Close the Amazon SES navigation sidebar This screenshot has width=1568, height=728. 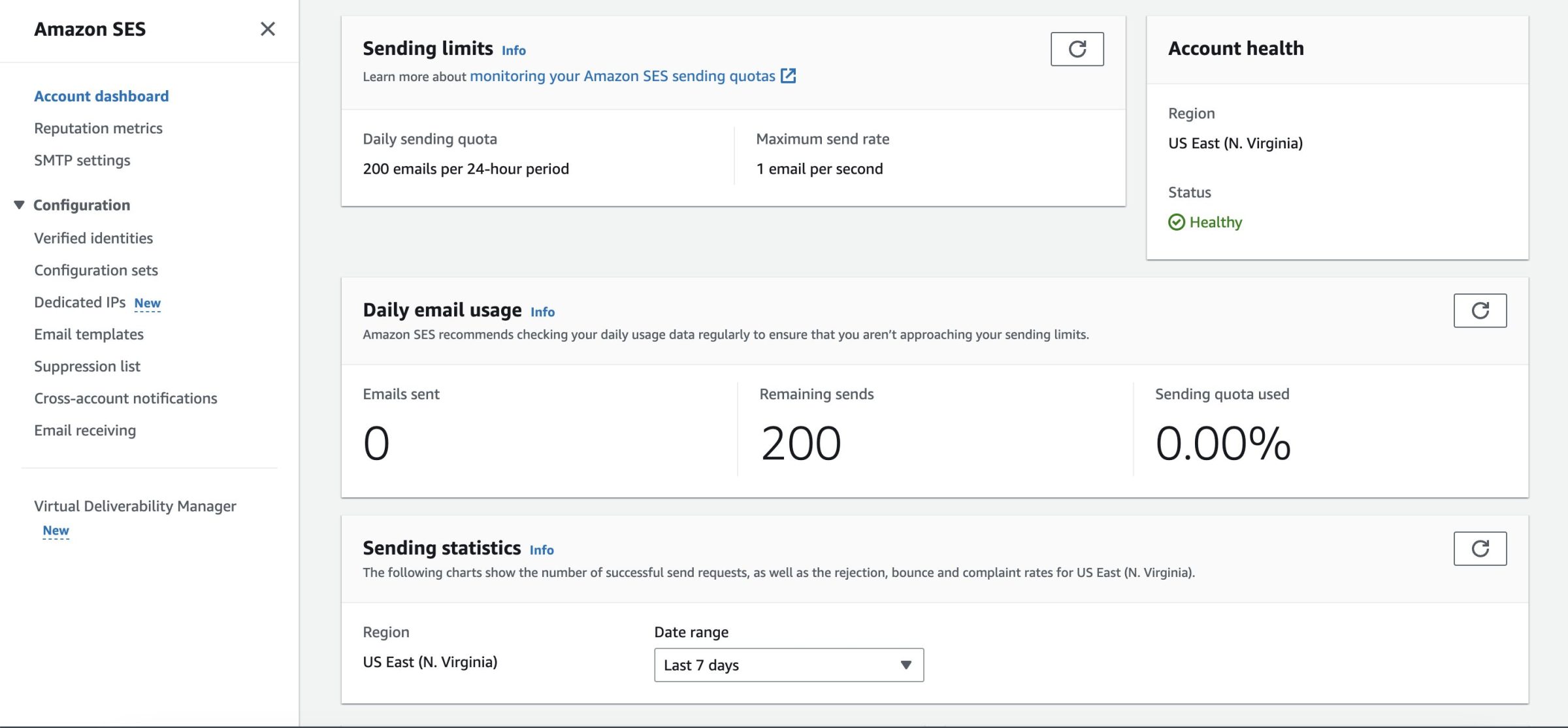(x=267, y=29)
